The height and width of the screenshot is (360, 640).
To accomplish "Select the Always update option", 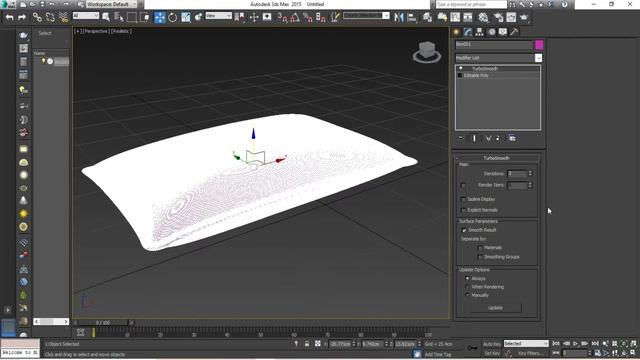I will click(x=467, y=278).
